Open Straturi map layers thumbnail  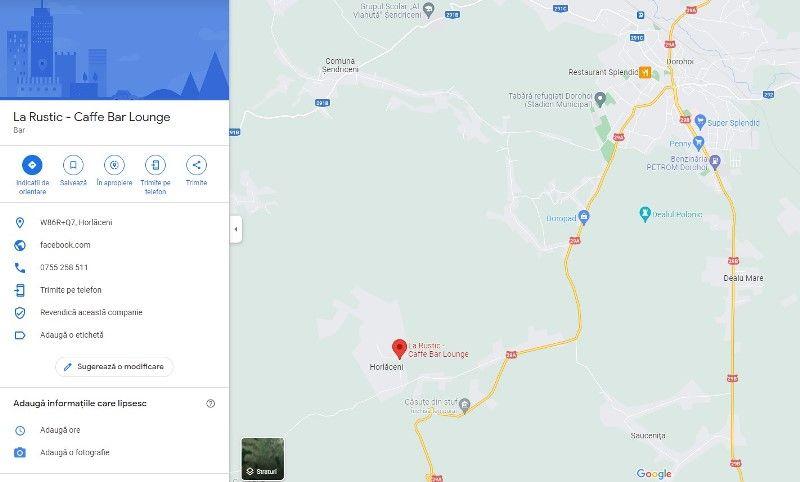pos(263,458)
